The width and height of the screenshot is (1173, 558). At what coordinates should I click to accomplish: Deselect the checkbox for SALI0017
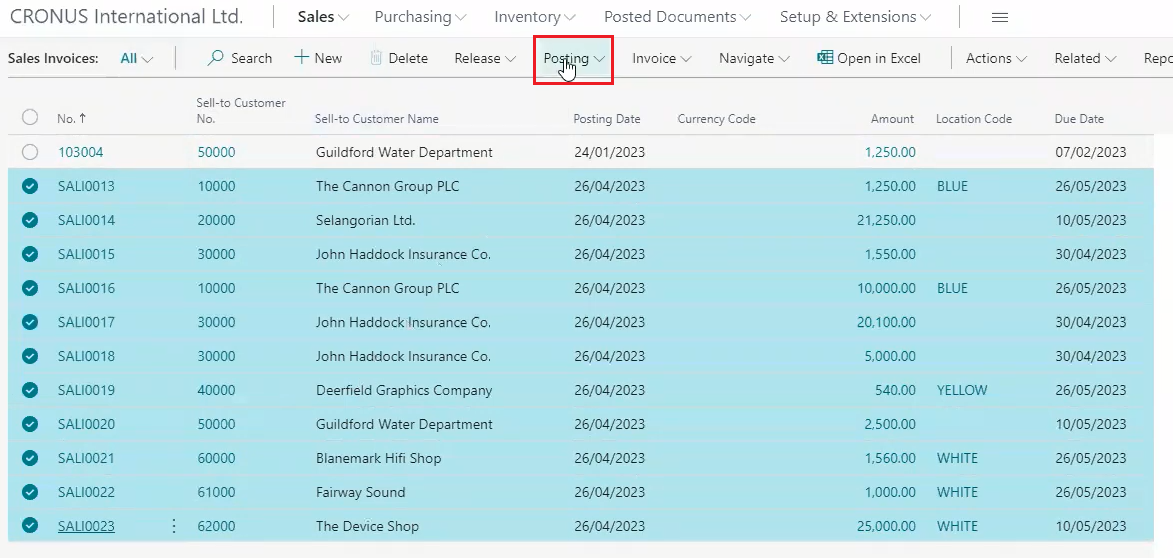tap(30, 322)
